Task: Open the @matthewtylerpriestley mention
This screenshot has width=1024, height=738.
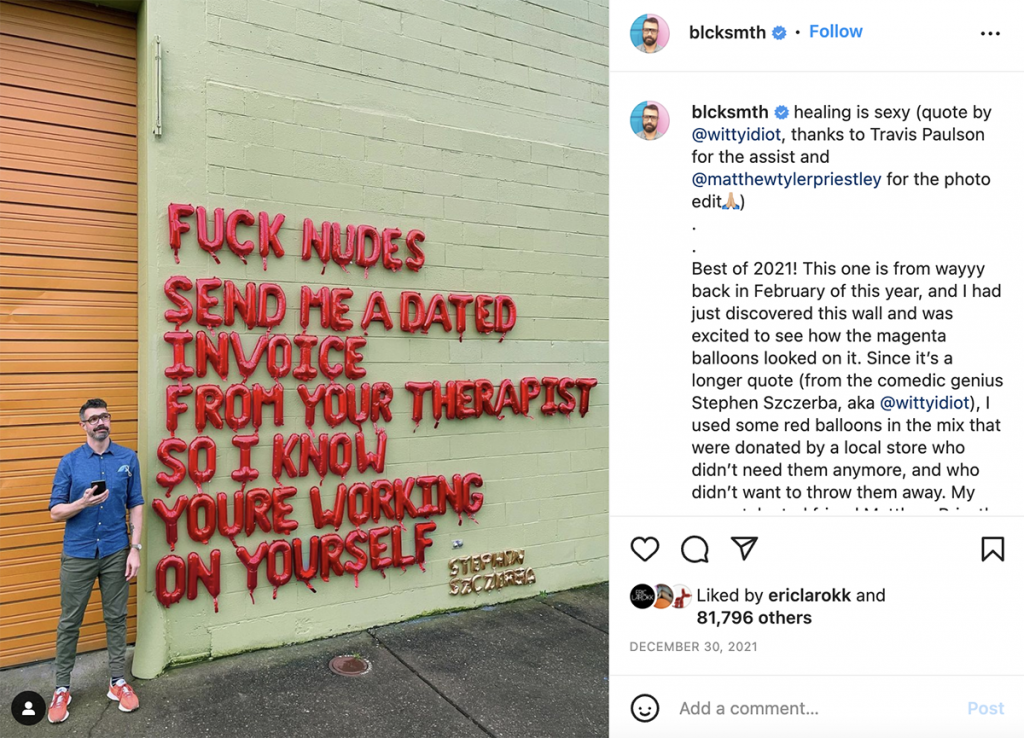Action: pyautogui.click(x=786, y=179)
